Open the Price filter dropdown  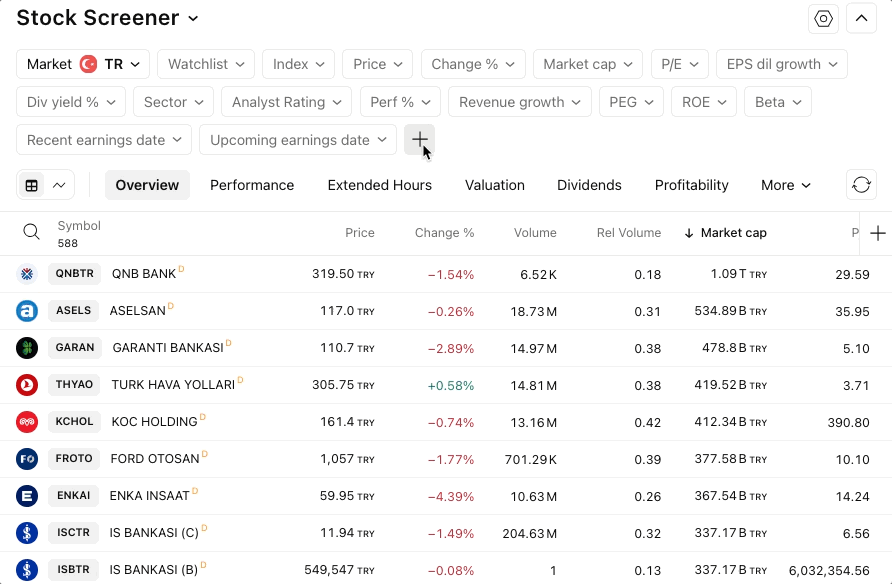378,64
